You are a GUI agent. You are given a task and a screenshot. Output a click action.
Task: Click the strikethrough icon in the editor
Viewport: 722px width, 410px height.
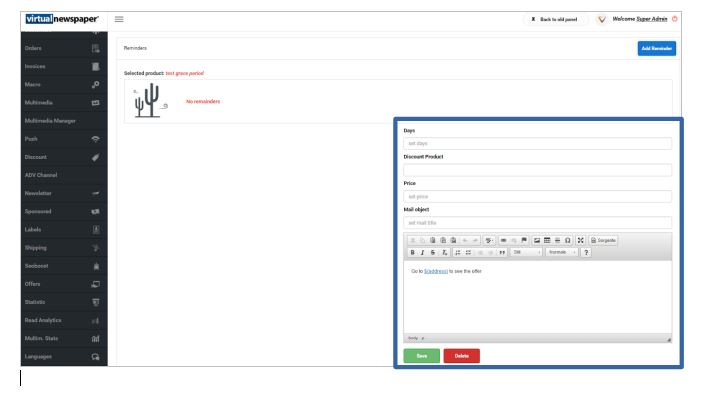pyautogui.click(x=431, y=253)
